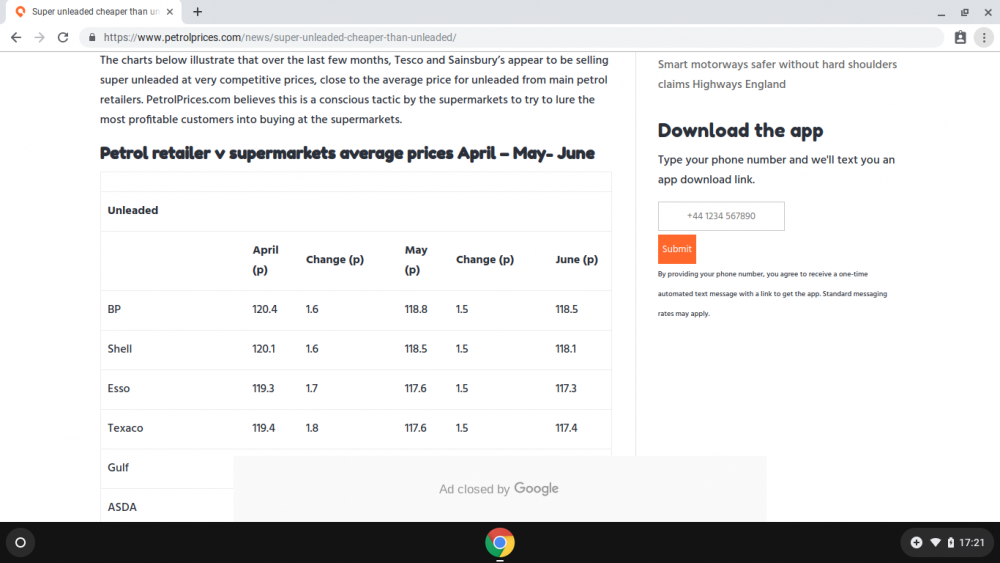Click the 'April (p)' column header
Viewport: 1000px width, 563px height.
265,260
